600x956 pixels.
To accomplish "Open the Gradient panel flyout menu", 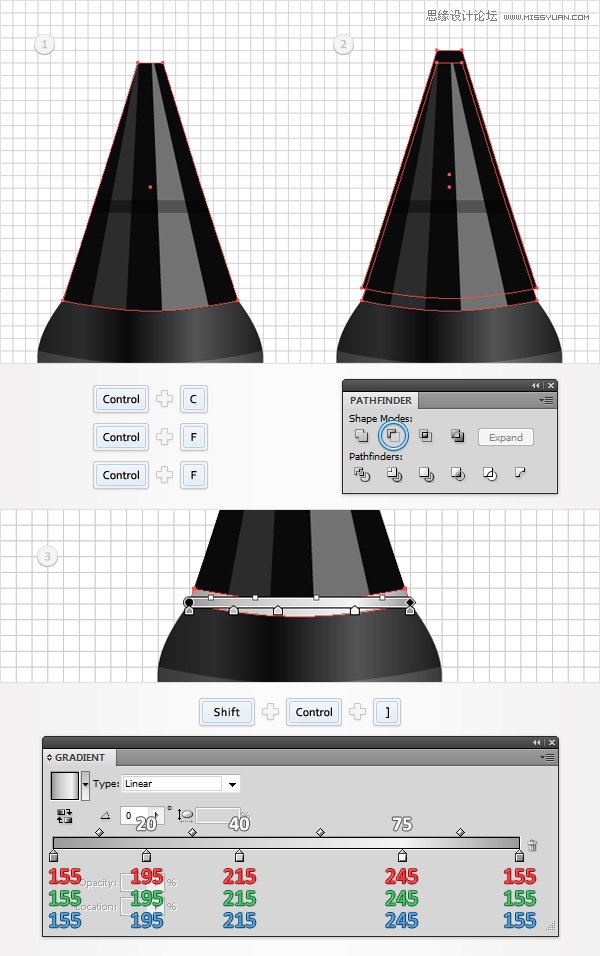I will pyautogui.click(x=547, y=757).
